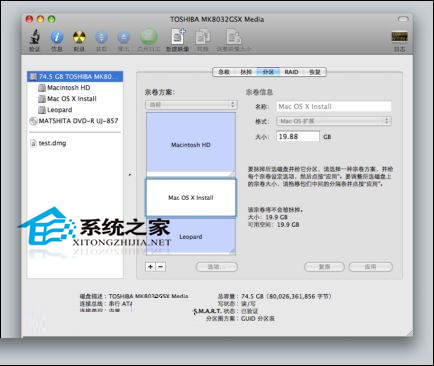
Task: Click the window resize grip corner
Action: pos(409,332)
